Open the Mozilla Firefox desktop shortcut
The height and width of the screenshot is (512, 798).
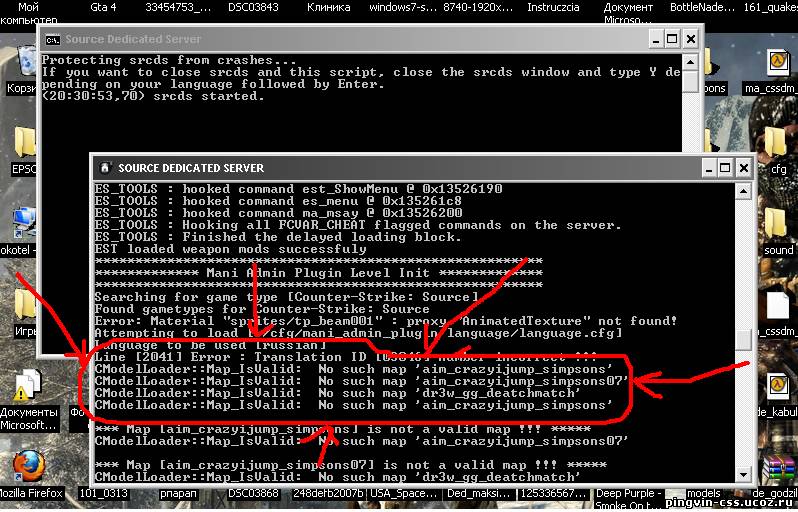click(28, 466)
